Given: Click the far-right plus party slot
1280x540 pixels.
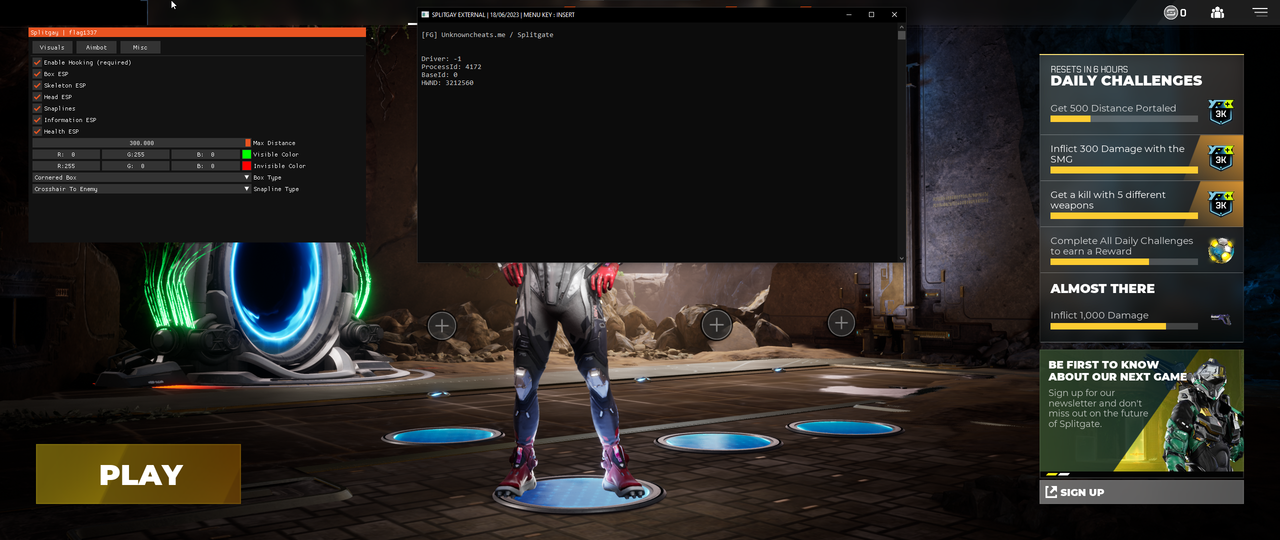Looking at the screenshot, I should click(842, 323).
